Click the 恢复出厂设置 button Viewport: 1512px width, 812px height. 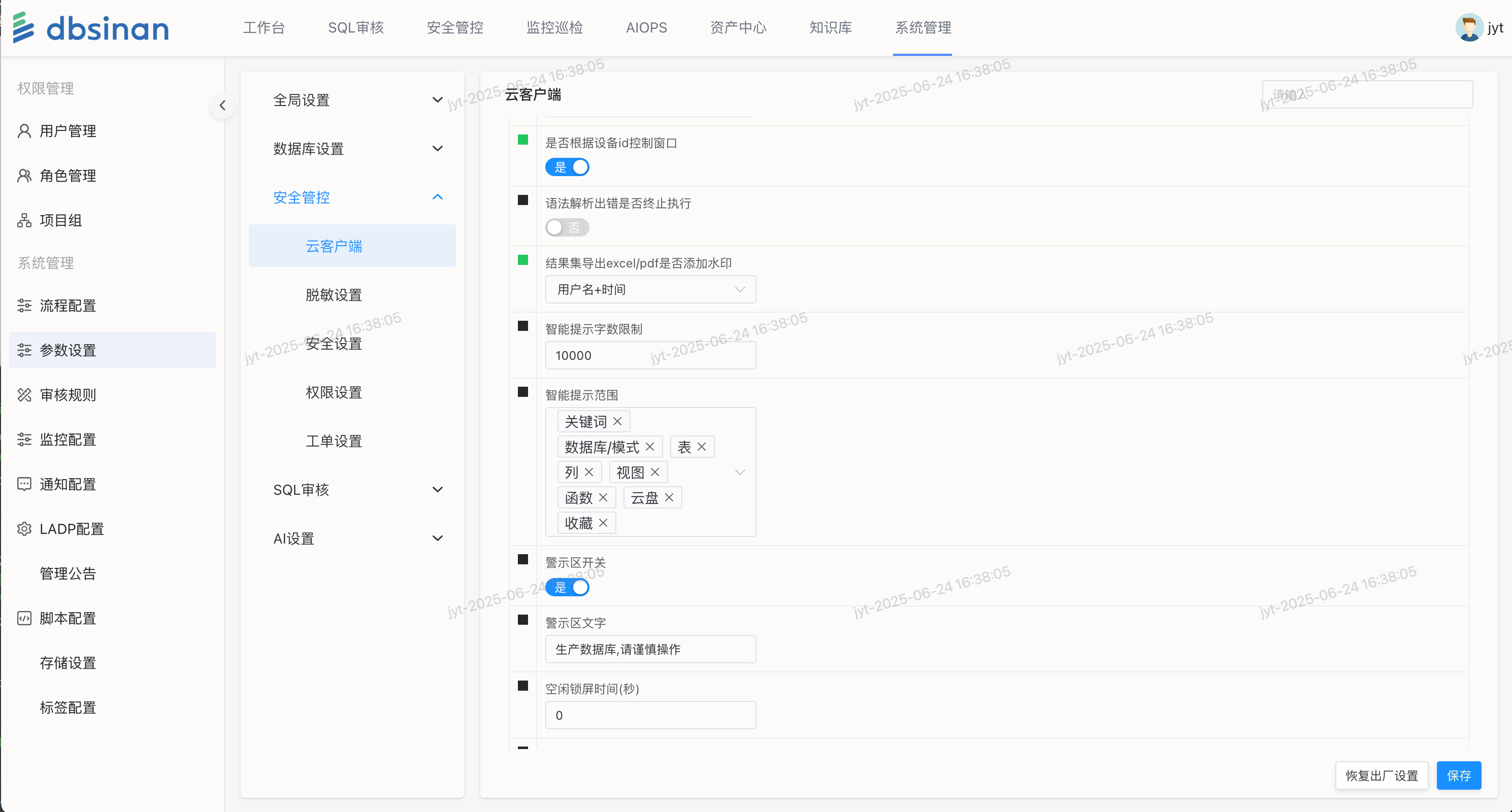[x=1381, y=775]
